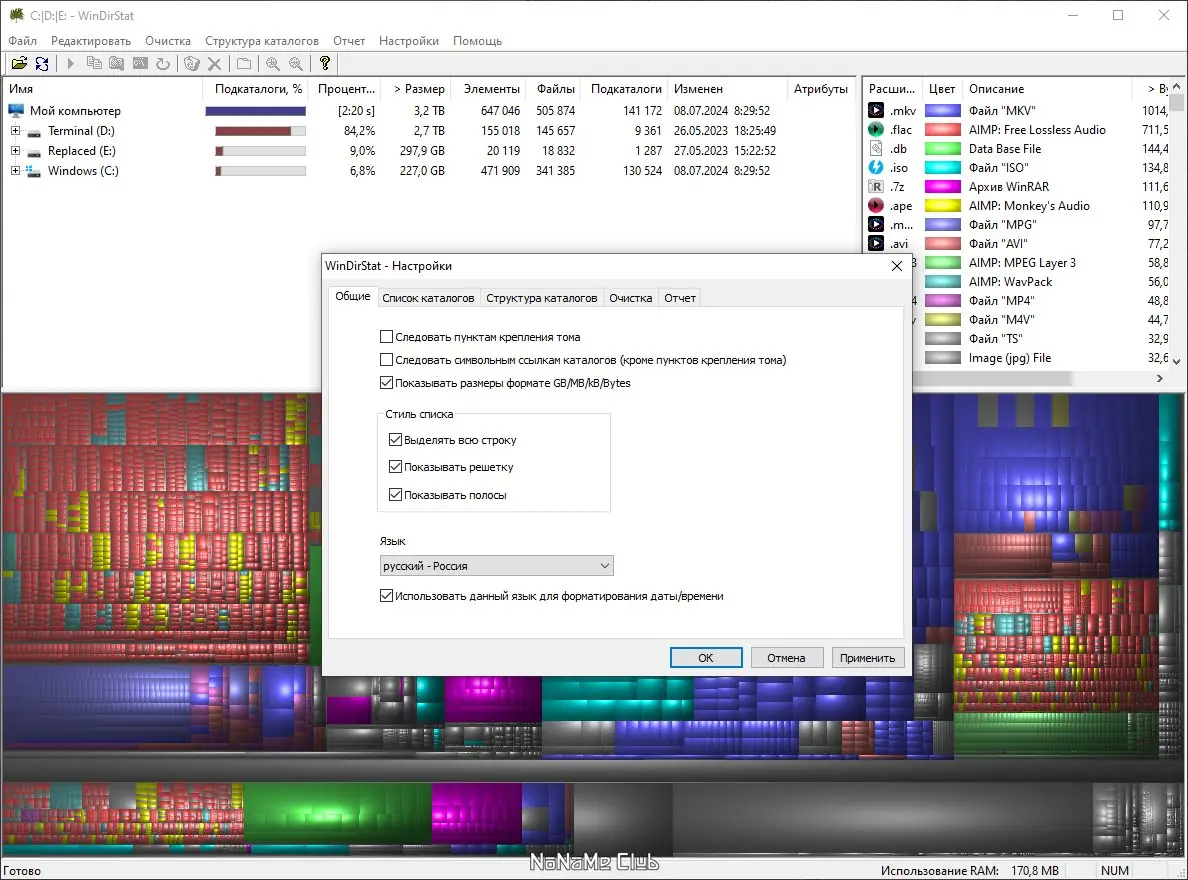Click the Command prompt toolbar icon
The height and width of the screenshot is (880, 1188).
140,64
